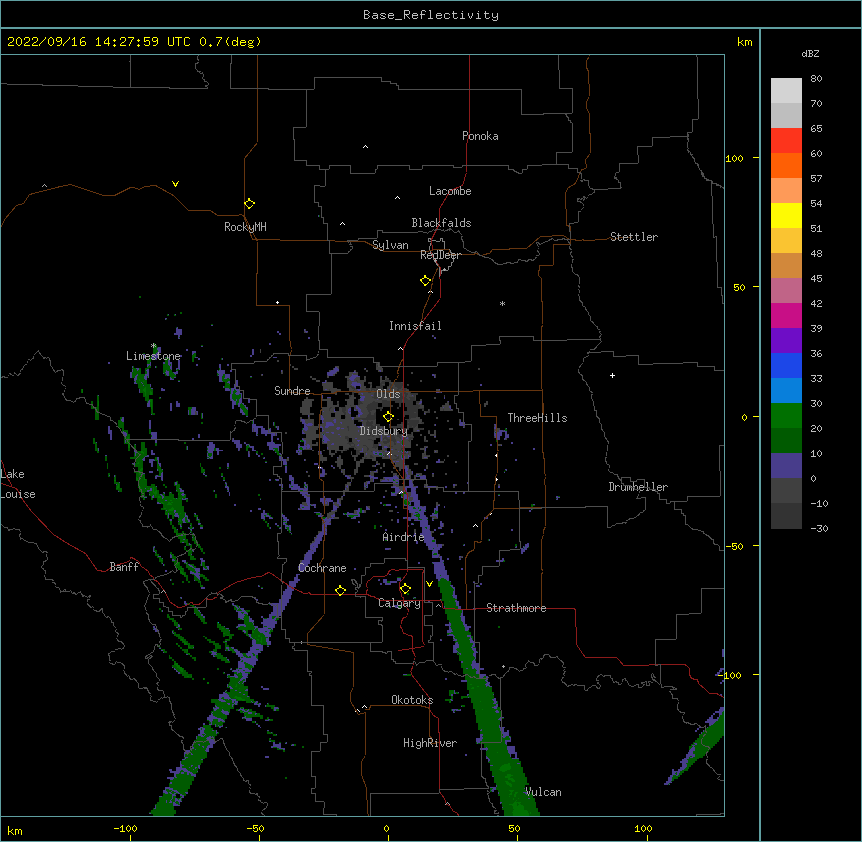The height and width of the screenshot is (842, 862).
Task: Click the asterisk marker above Limestone
Action: coord(154,346)
